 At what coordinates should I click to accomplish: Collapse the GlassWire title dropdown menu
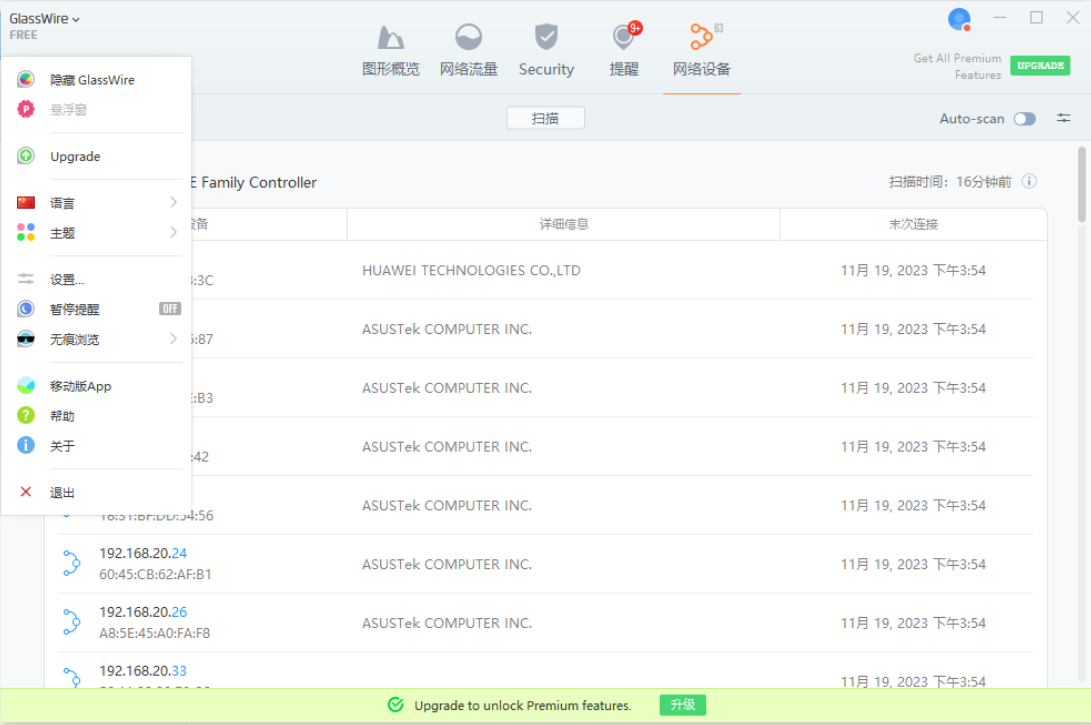[x=45, y=19]
